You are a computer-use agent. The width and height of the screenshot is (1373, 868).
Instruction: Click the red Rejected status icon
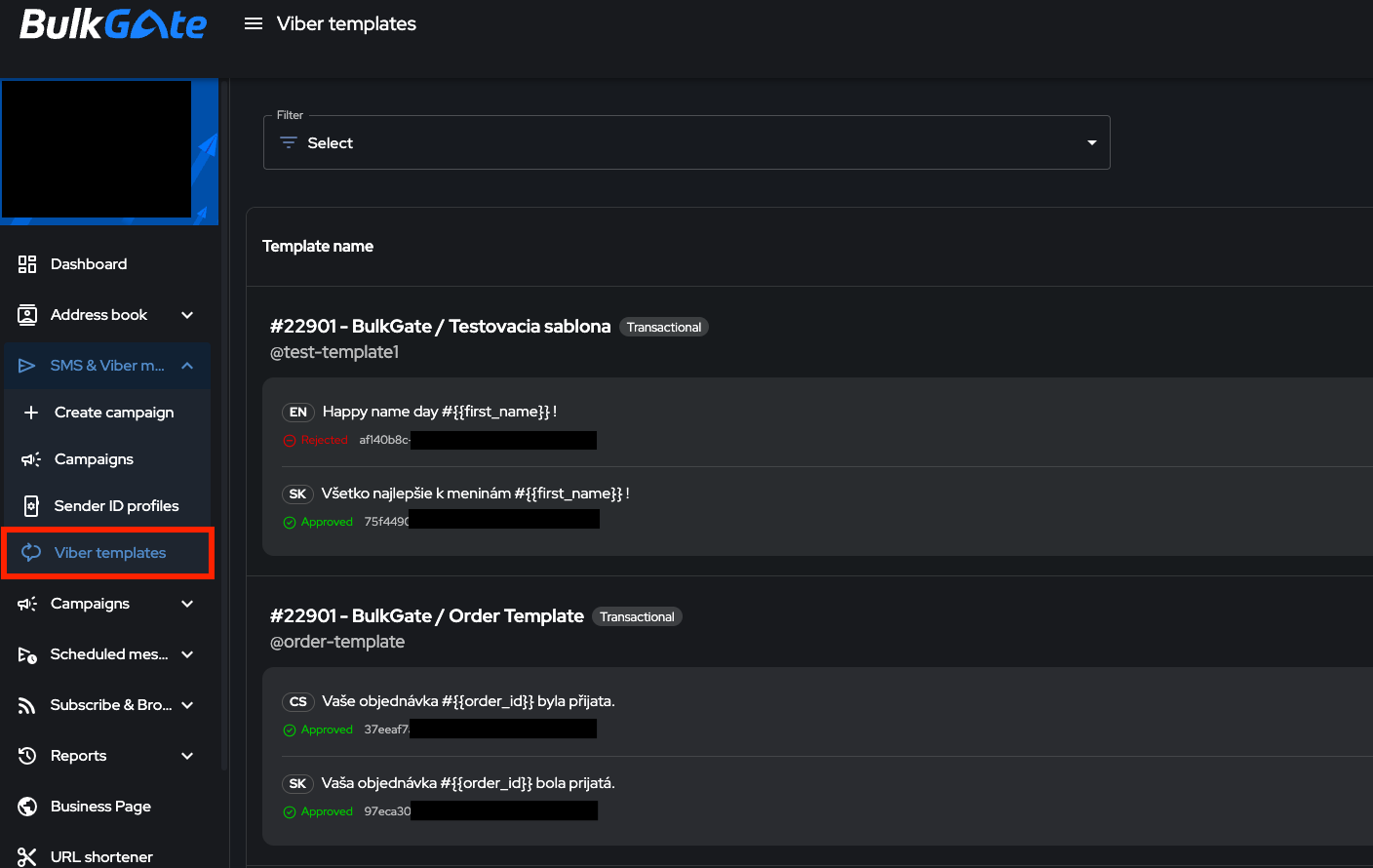[x=290, y=441]
